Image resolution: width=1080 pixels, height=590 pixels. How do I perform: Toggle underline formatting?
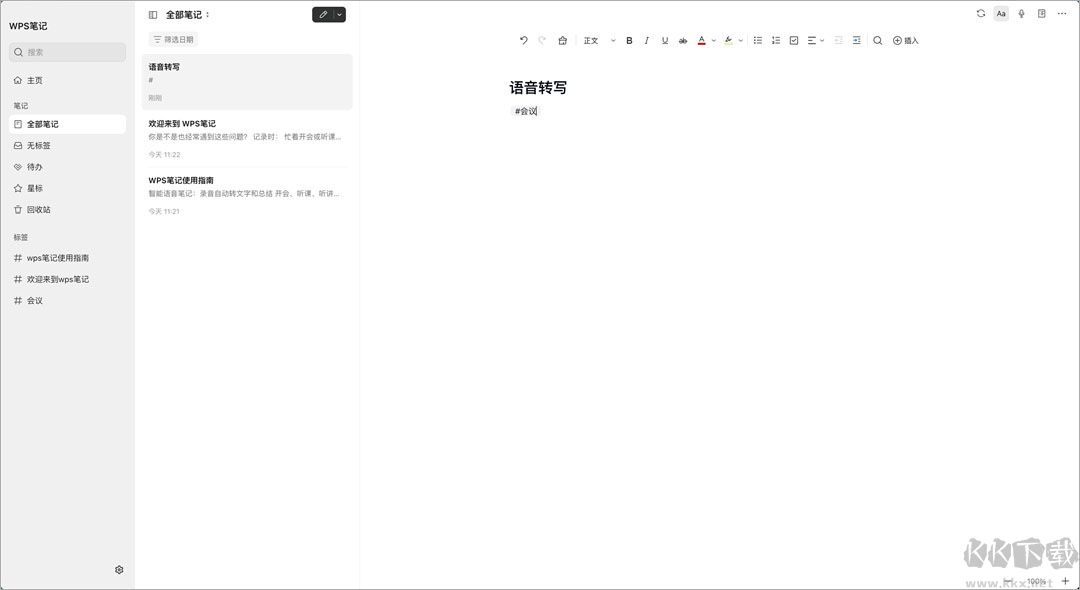click(x=664, y=40)
